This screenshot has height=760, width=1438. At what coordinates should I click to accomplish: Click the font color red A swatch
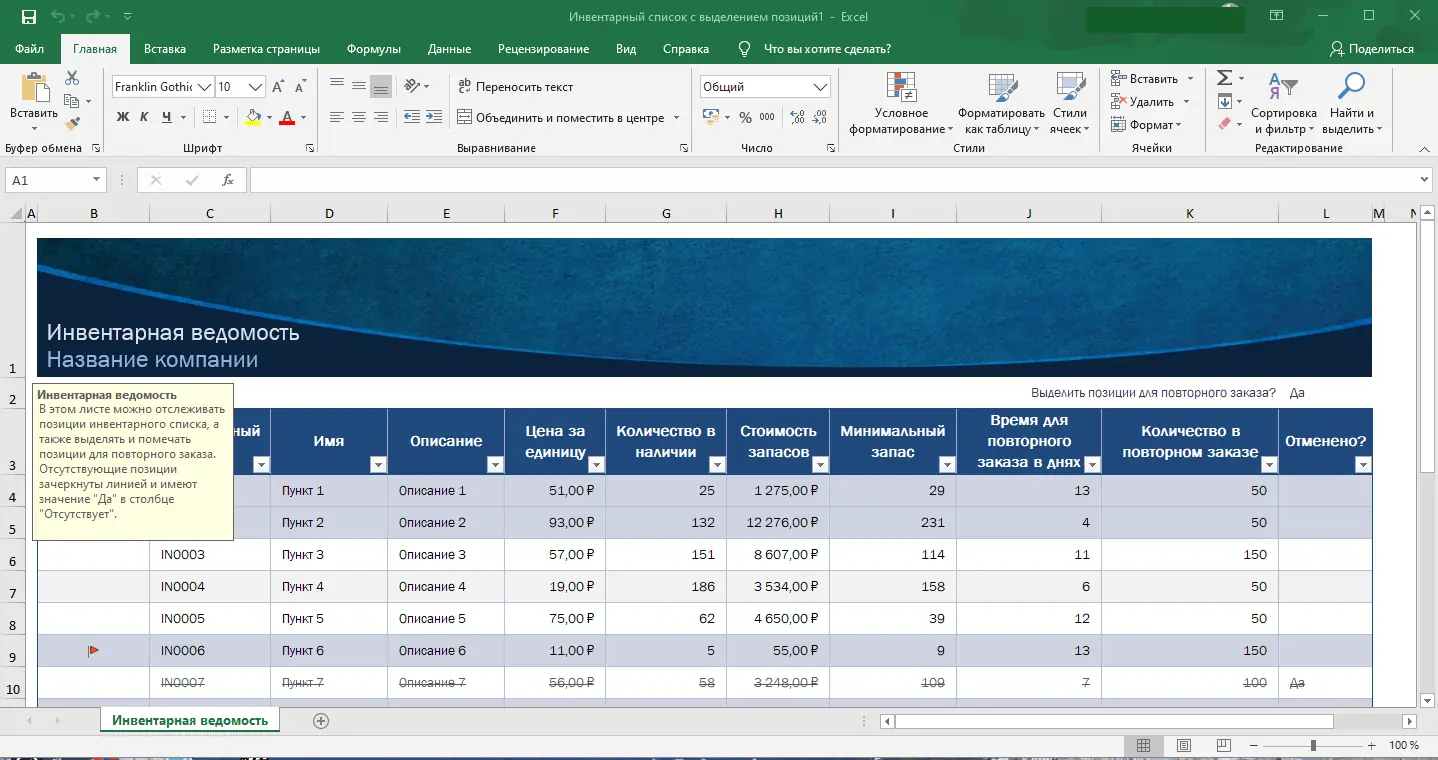287,117
